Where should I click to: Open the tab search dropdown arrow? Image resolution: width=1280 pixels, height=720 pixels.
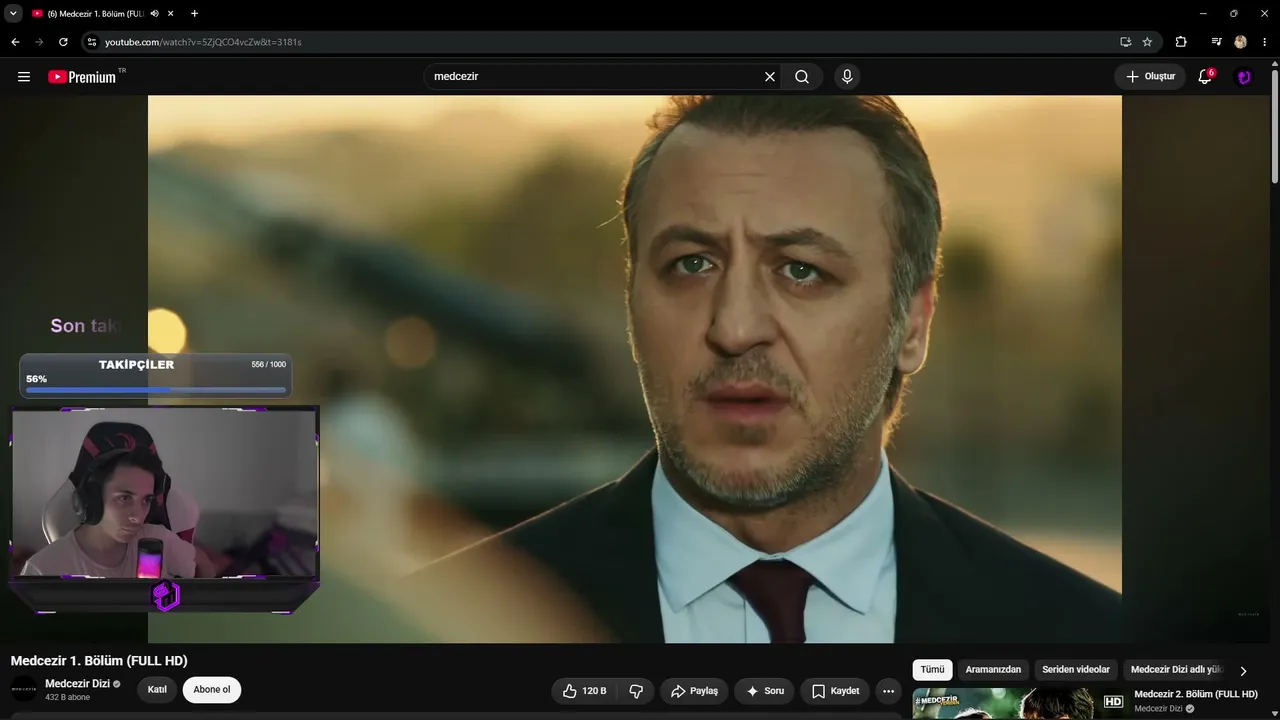pyautogui.click(x=13, y=14)
